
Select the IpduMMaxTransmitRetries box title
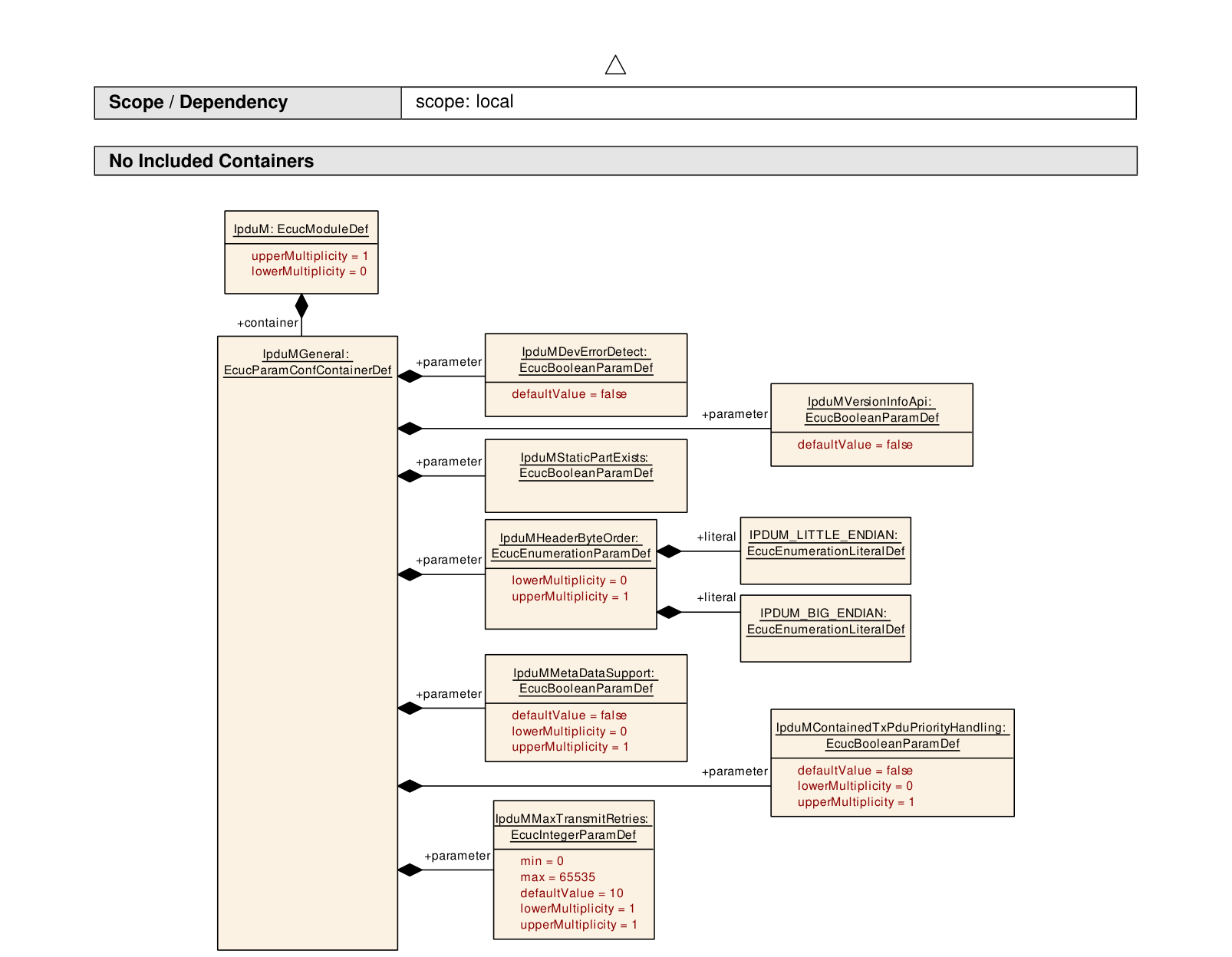click(573, 827)
